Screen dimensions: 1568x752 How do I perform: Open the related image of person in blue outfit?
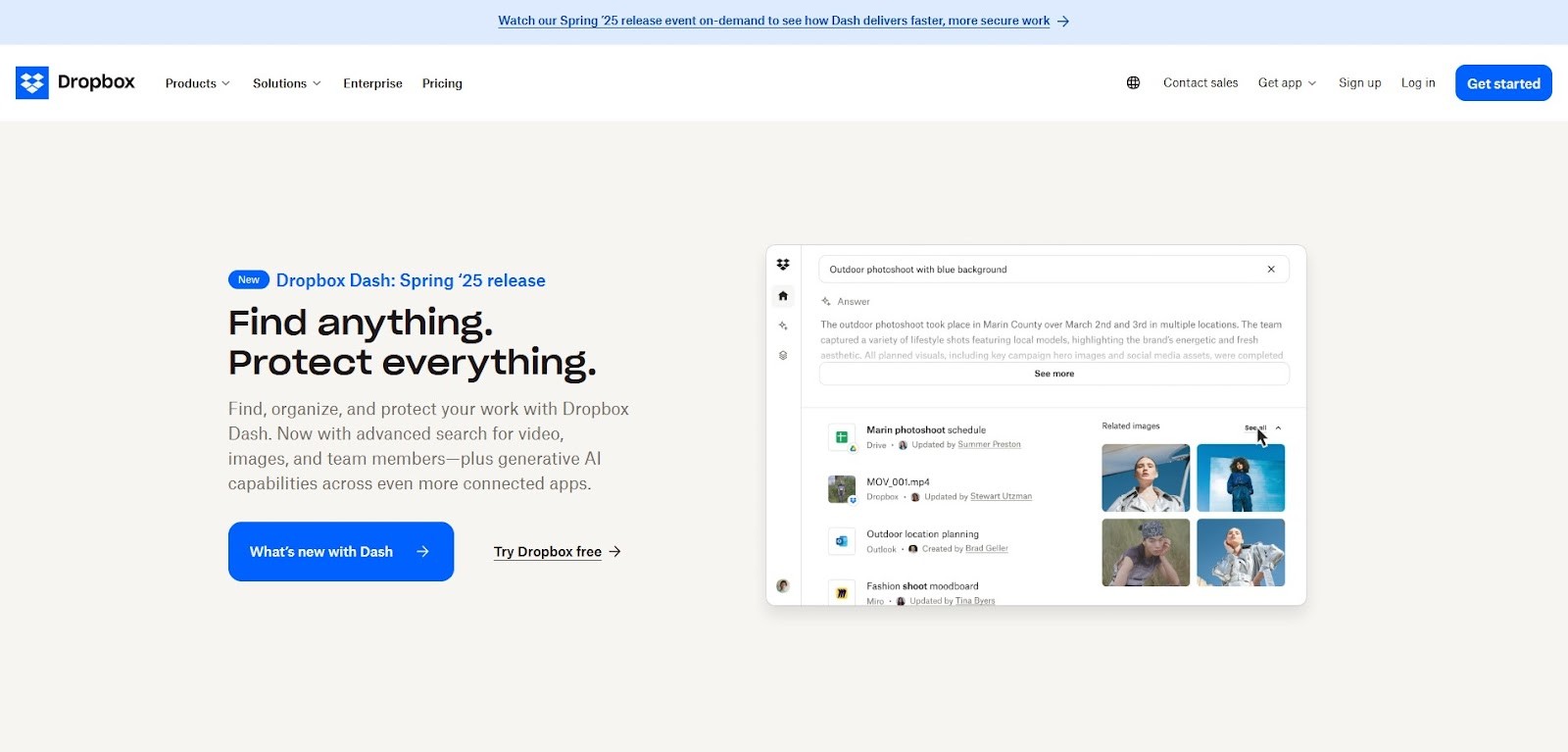tap(1241, 478)
